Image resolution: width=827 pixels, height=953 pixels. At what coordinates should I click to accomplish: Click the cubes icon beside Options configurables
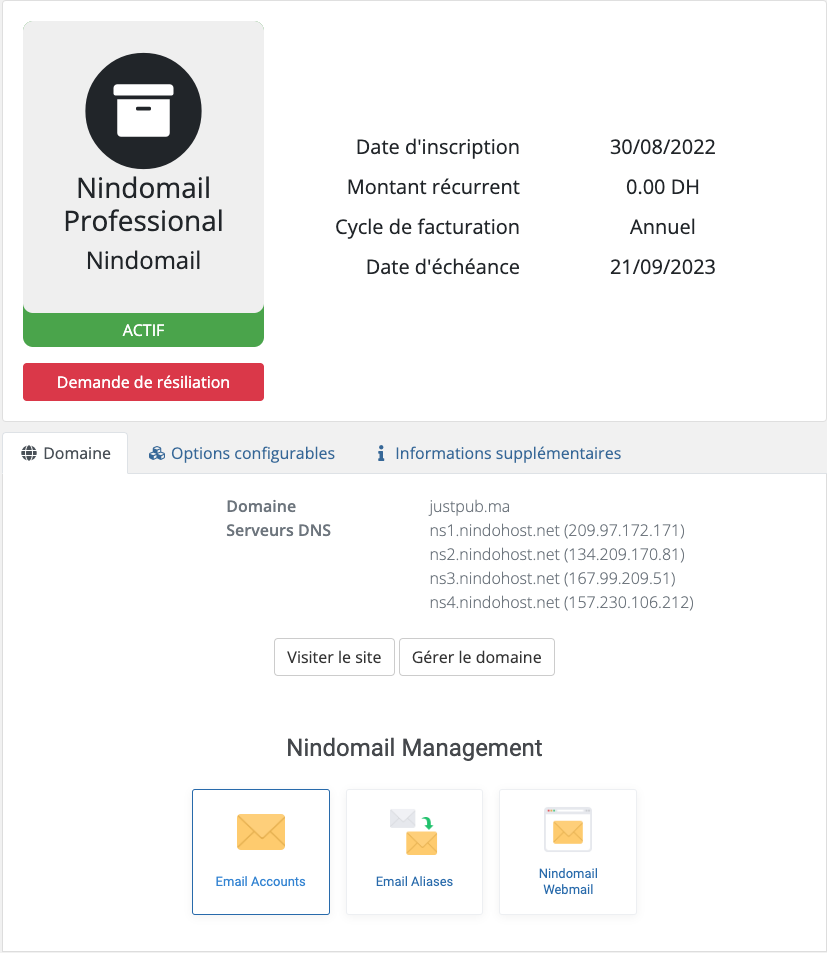click(157, 453)
